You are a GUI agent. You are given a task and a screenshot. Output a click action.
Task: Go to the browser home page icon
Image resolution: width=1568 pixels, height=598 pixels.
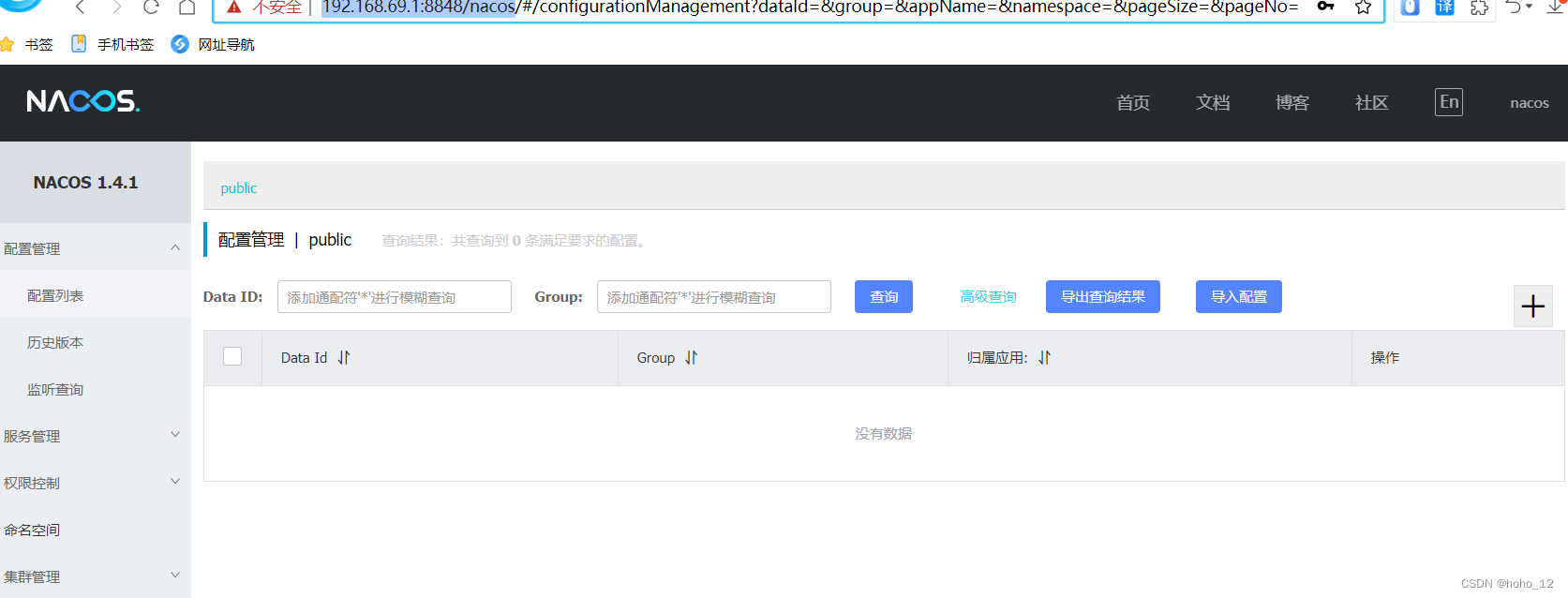click(x=187, y=7)
